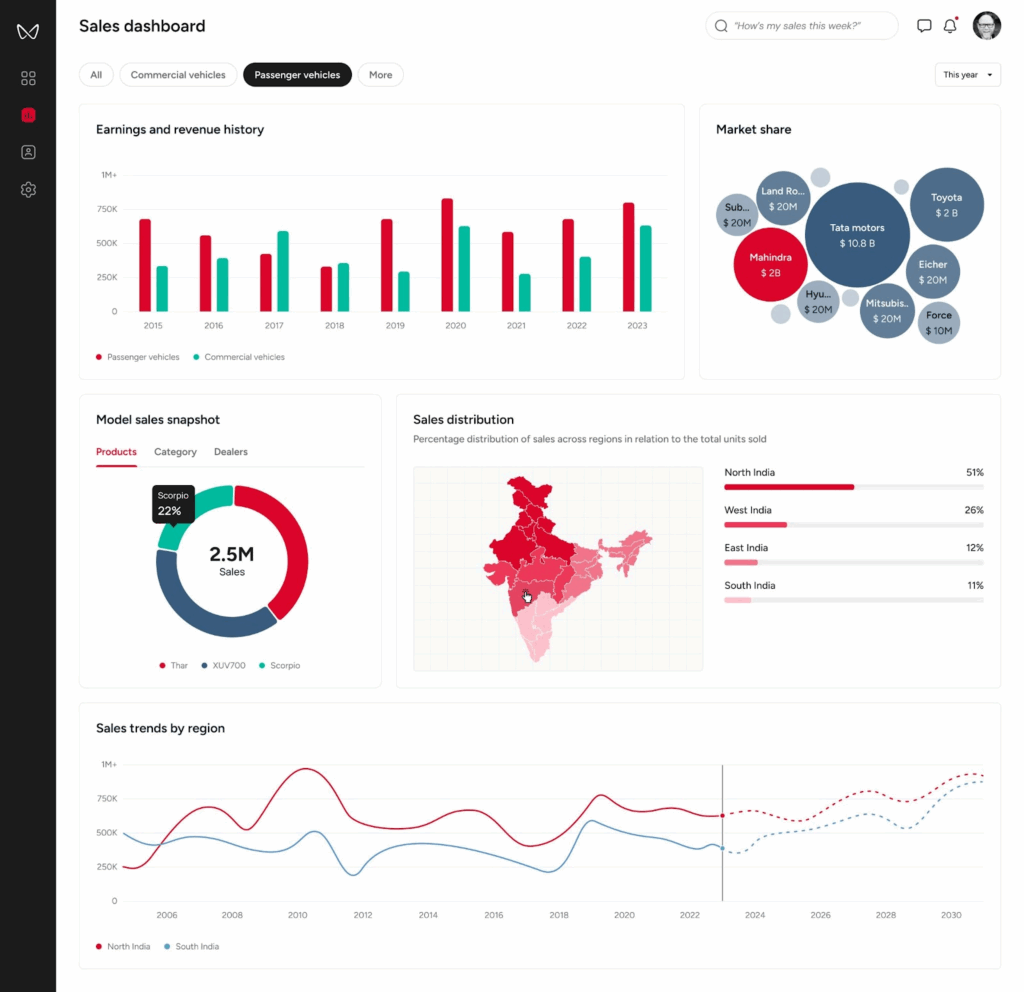Click the Tata motors bubble
This screenshot has height=992, width=1024.
pyautogui.click(x=857, y=235)
